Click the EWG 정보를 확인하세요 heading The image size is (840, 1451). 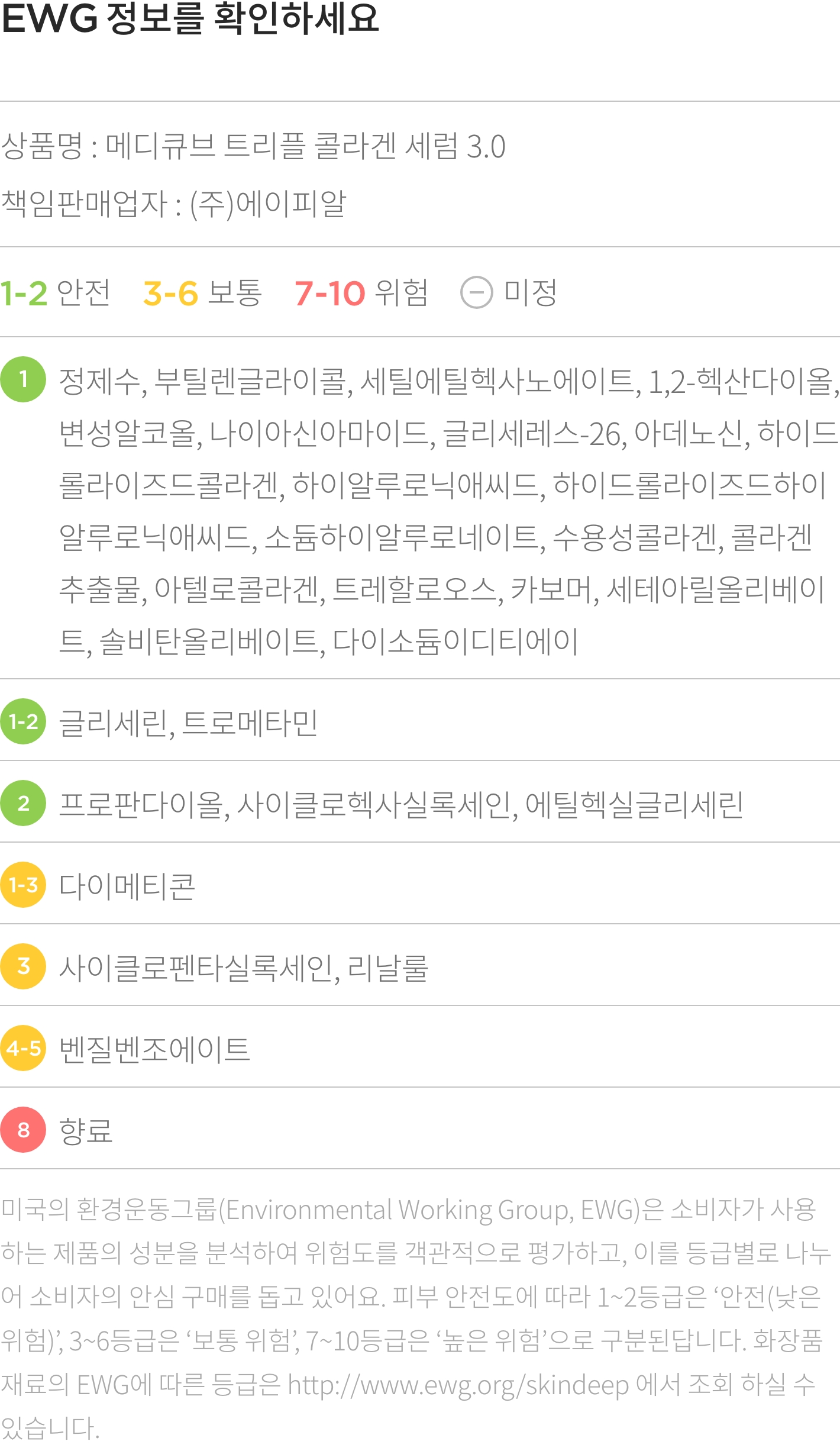tap(189, 18)
